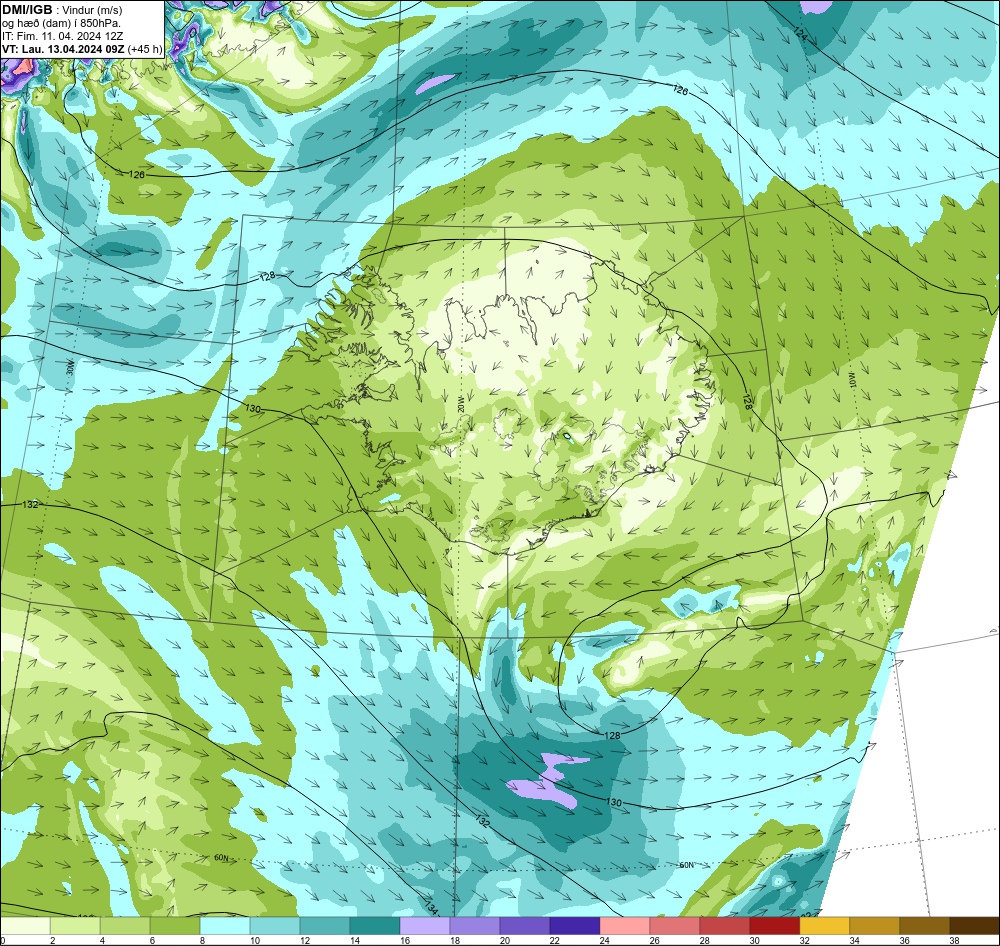Select the 28–30 m/s red legend swatch
The height and width of the screenshot is (946, 1000).
click(724, 925)
